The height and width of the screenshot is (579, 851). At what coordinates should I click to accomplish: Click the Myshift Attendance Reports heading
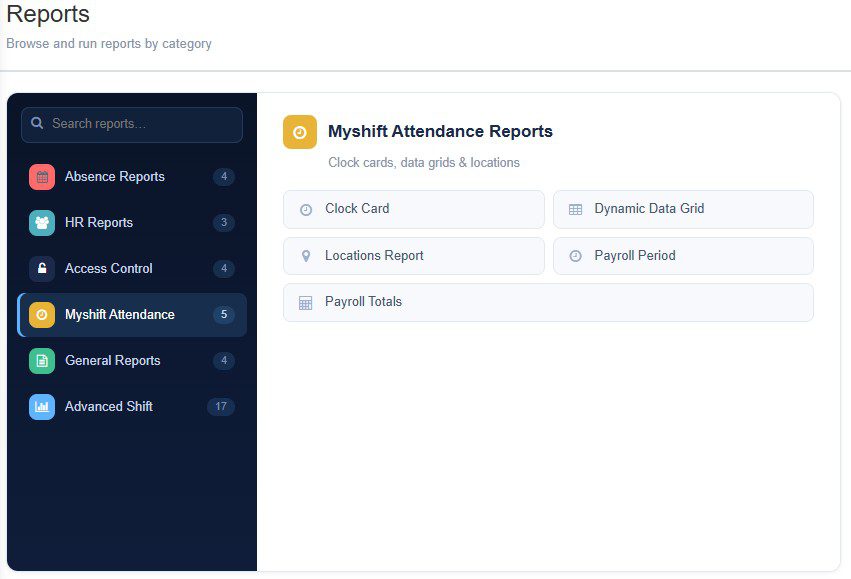tap(440, 131)
